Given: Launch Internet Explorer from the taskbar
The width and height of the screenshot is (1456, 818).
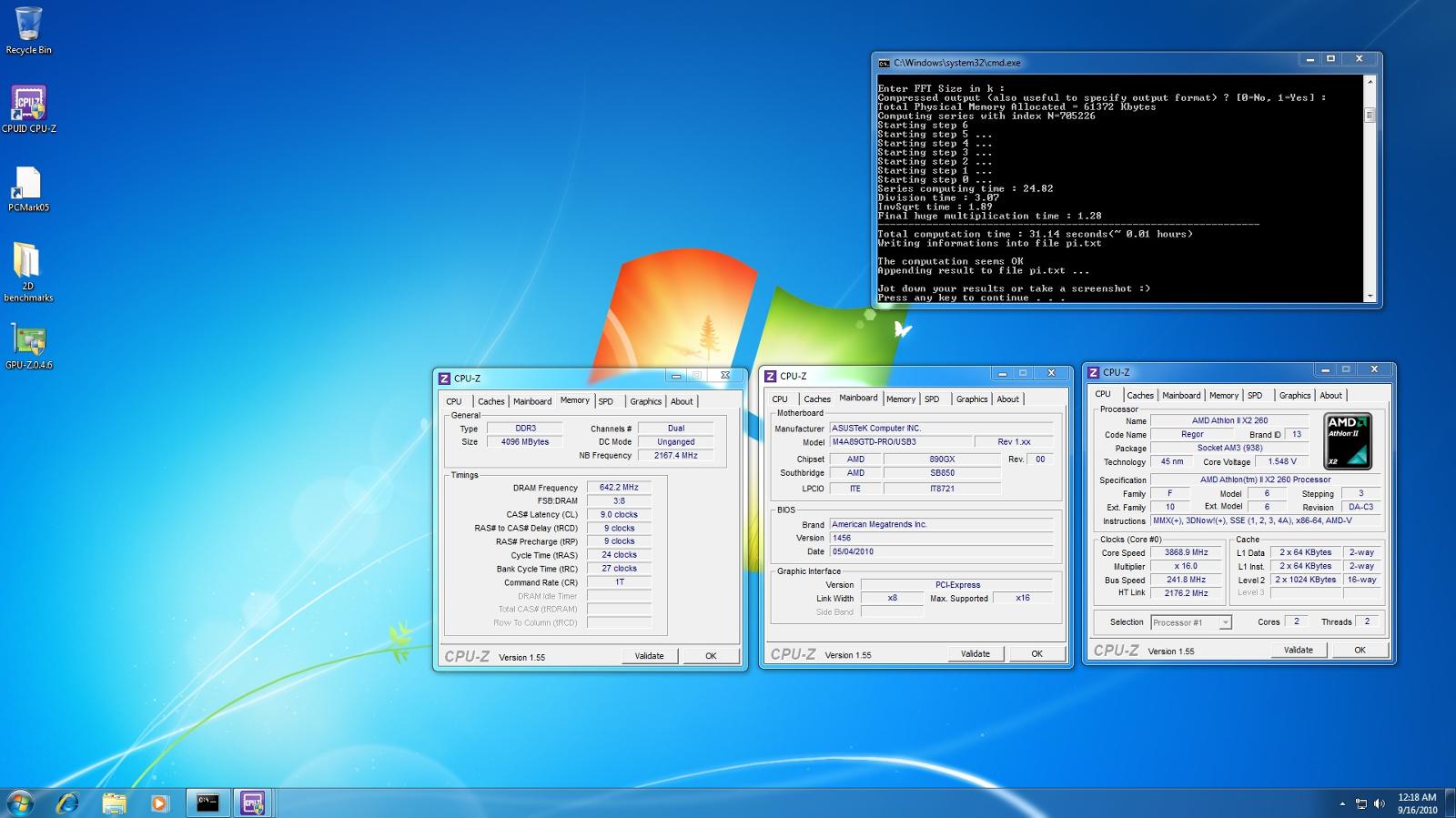Looking at the screenshot, I should point(67,803).
